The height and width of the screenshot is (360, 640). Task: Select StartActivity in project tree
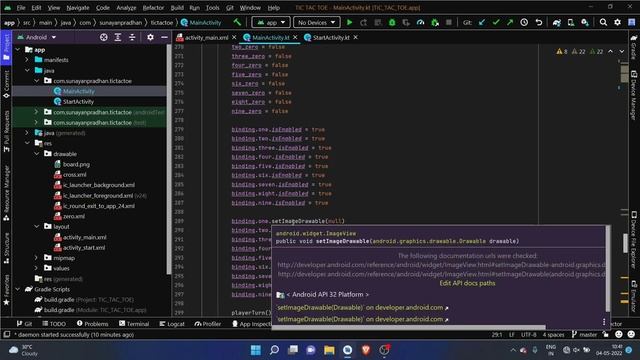pos(78,102)
